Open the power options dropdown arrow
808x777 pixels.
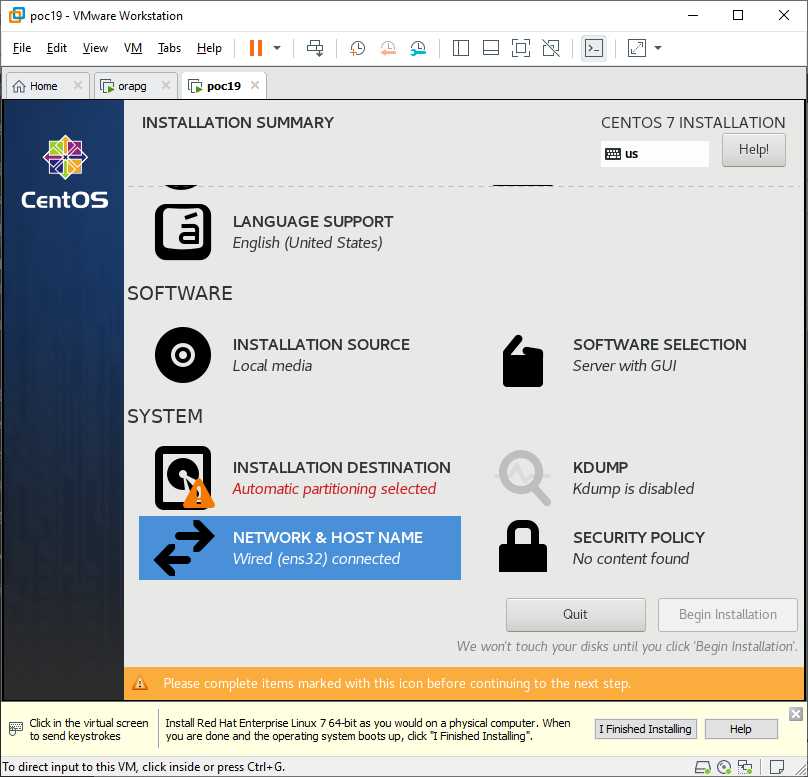(277, 48)
